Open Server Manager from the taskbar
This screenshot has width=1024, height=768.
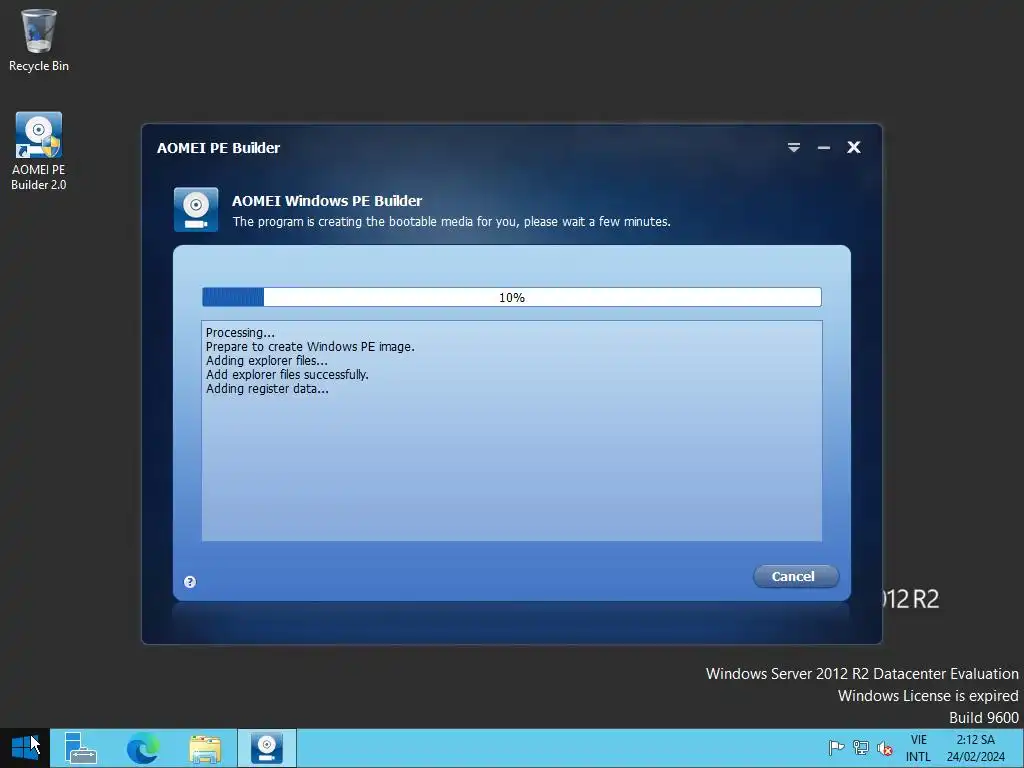point(80,748)
